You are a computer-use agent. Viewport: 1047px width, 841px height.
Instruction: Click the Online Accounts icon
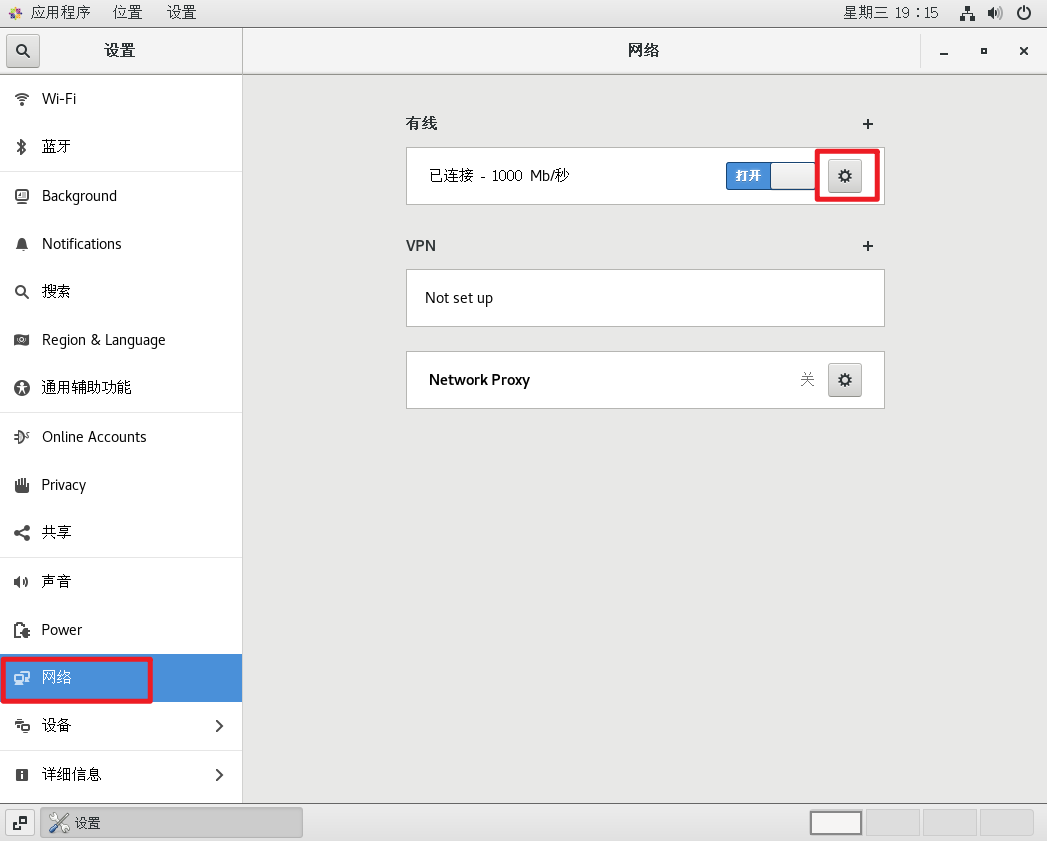22,437
